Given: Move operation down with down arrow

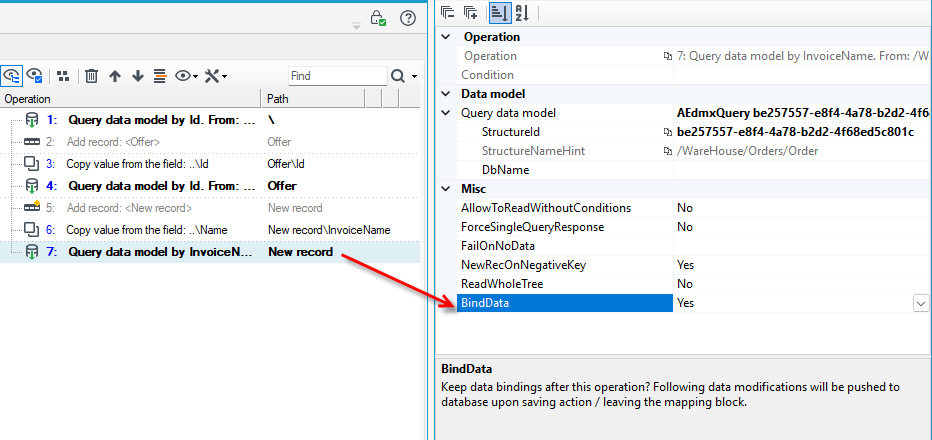Looking at the screenshot, I should [138, 76].
